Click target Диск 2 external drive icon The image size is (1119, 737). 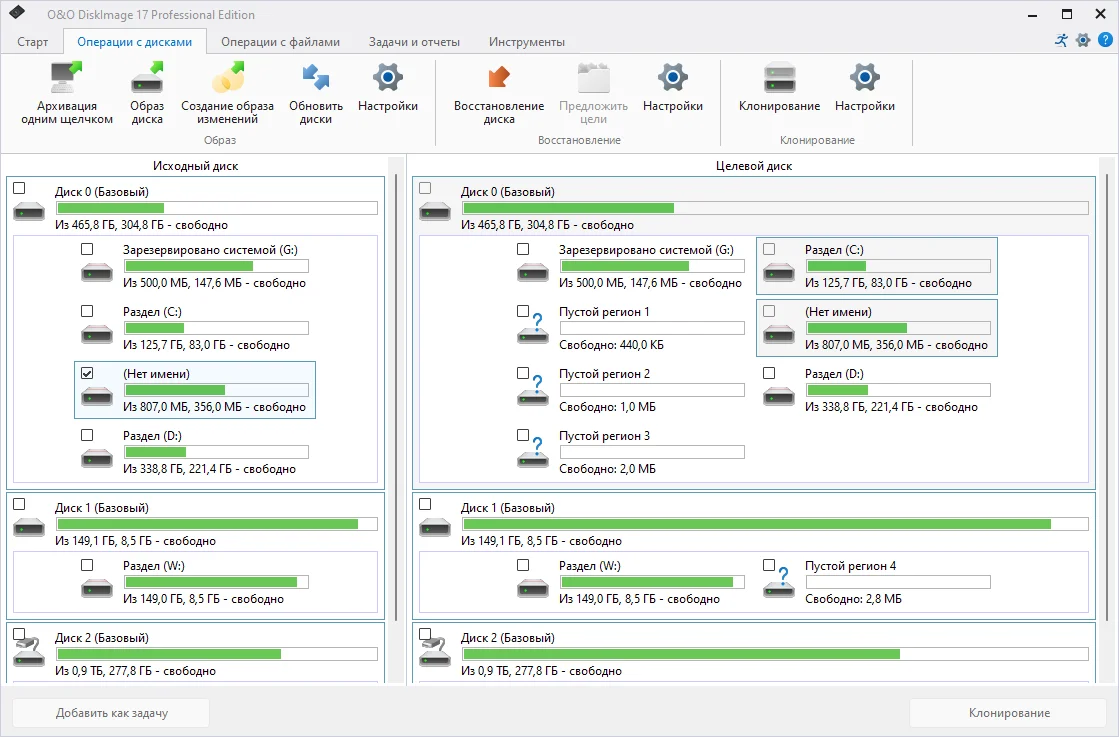435,652
